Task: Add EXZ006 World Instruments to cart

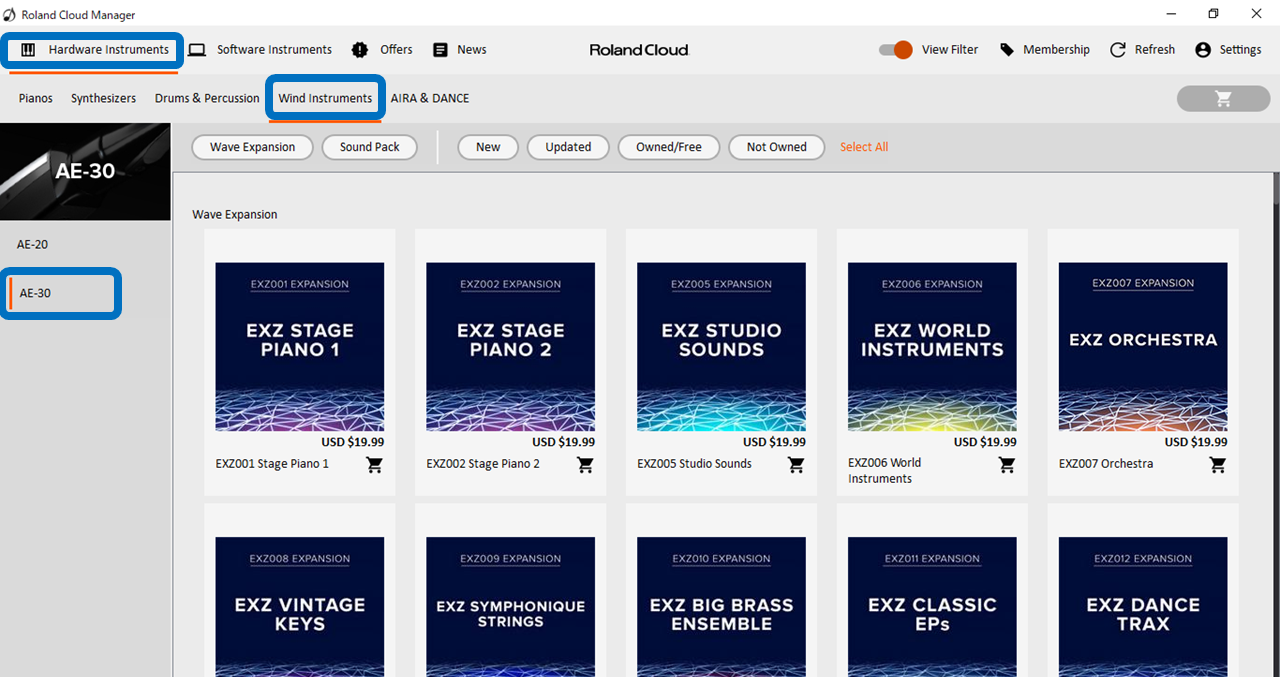Action: tap(1007, 465)
